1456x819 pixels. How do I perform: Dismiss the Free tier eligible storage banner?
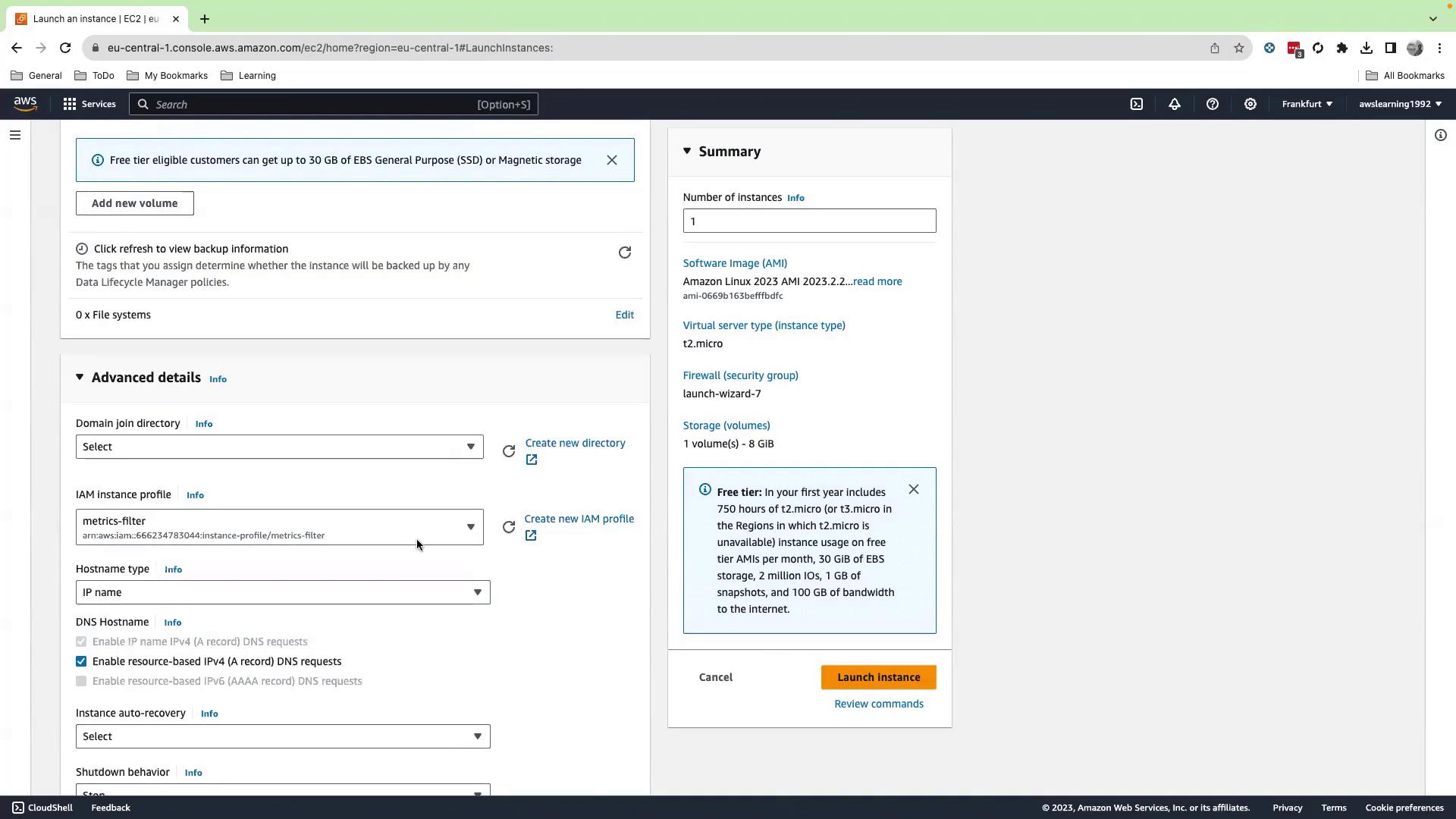click(x=612, y=160)
